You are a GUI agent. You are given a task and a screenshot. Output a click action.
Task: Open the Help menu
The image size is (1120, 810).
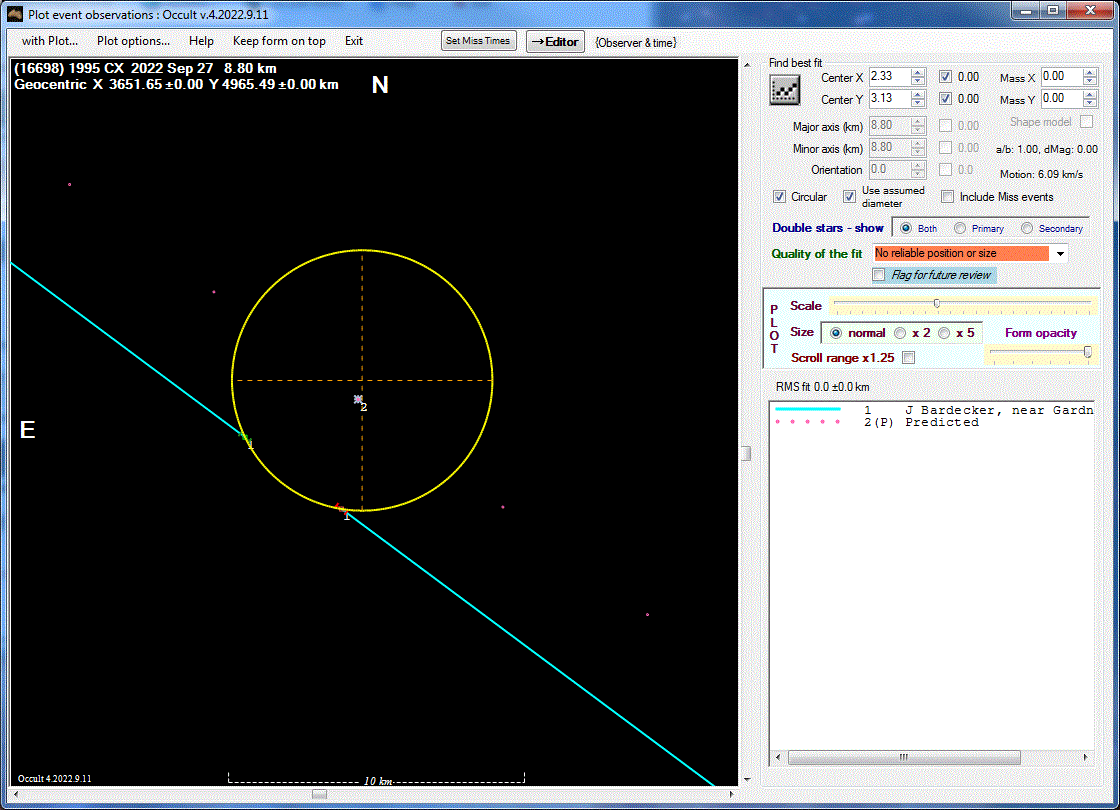201,41
